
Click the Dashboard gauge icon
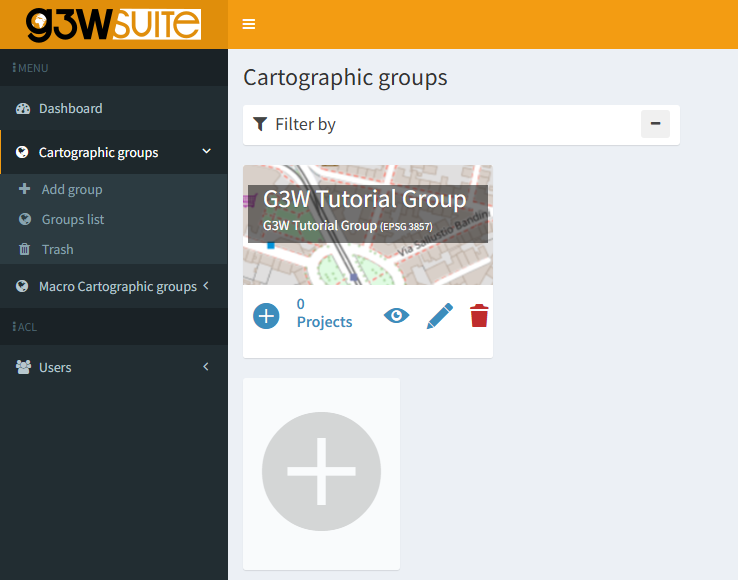[x=23, y=109]
